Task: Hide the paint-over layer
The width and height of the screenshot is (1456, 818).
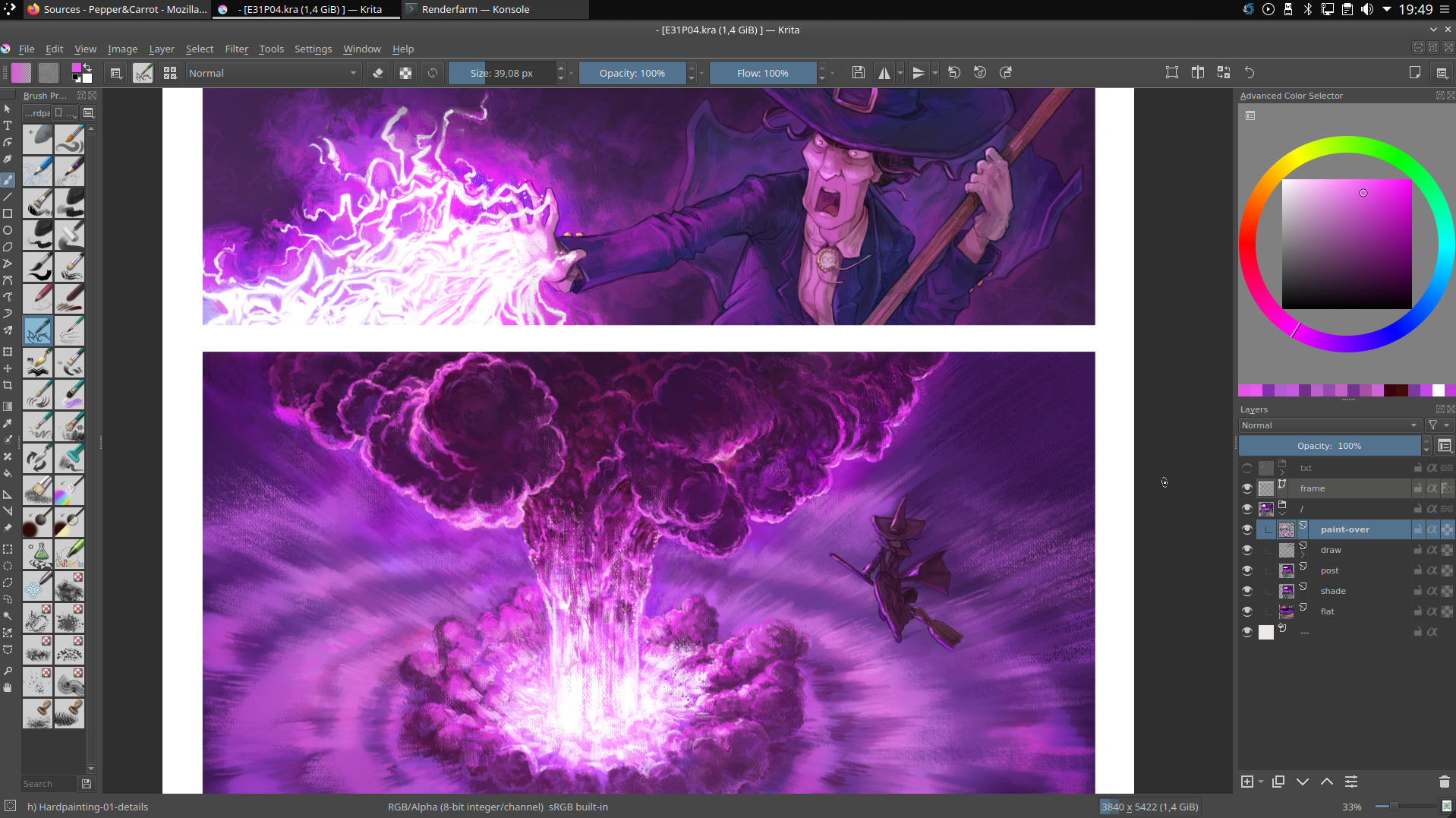Action: (x=1246, y=529)
